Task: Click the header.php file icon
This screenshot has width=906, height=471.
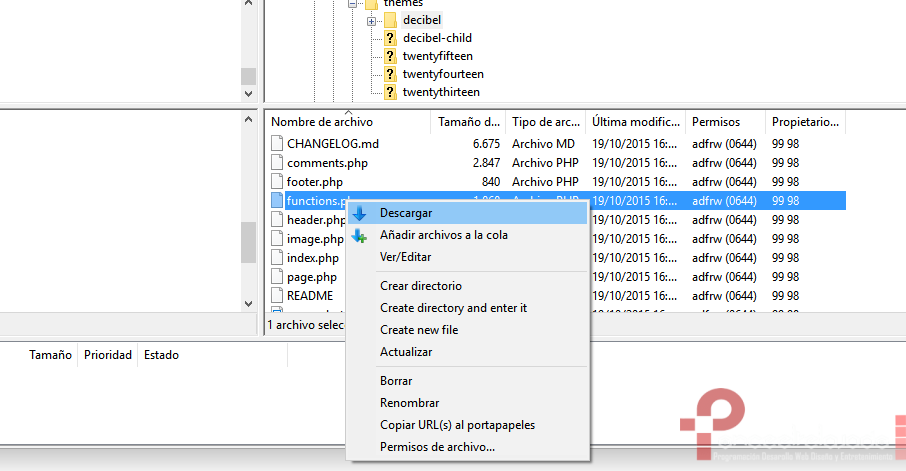Action: 277,220
